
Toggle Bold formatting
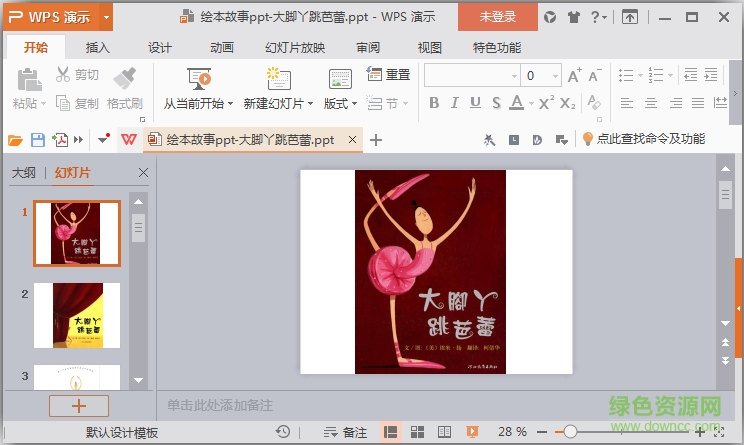434,103
